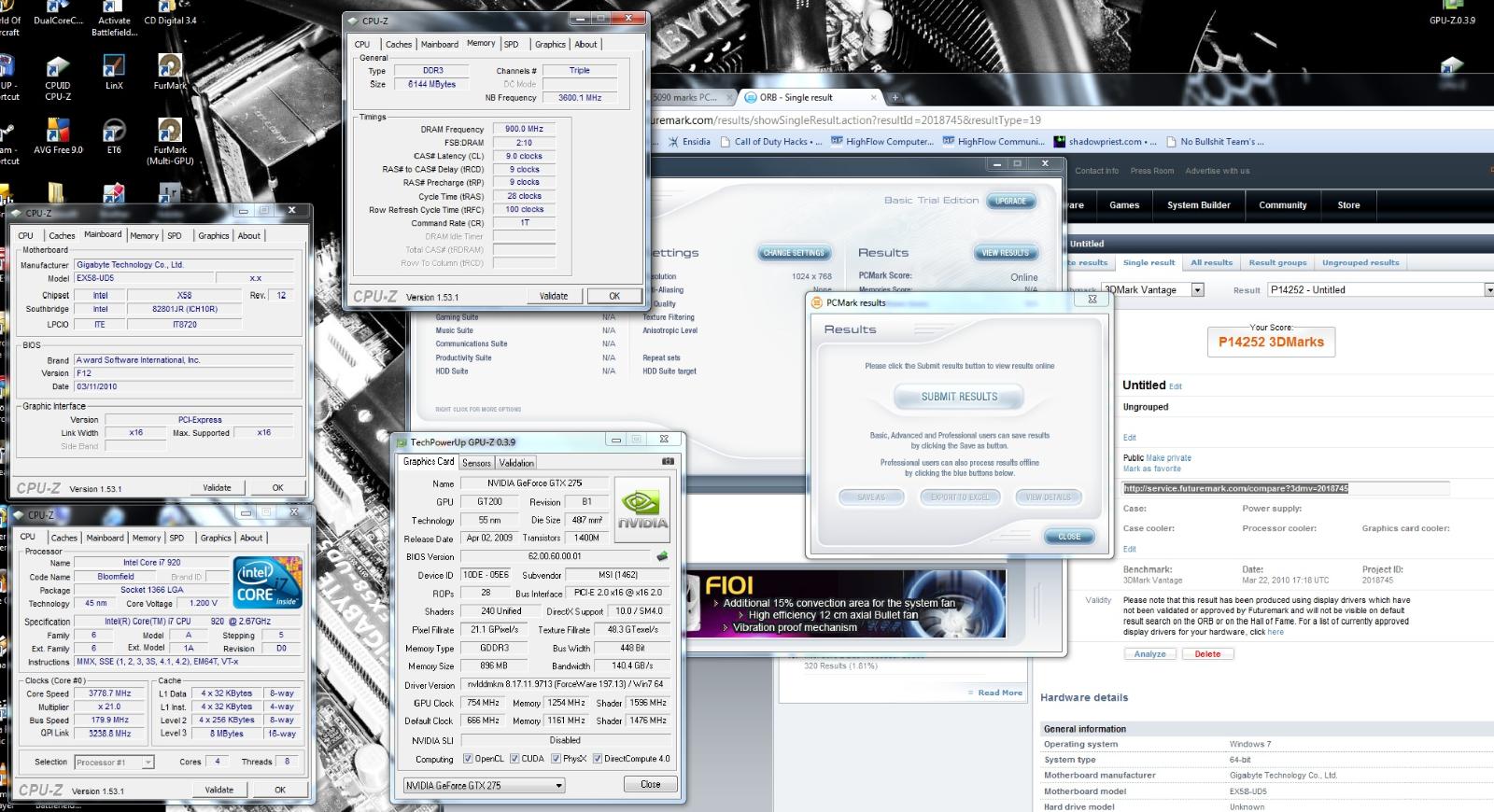
Task: Click the Games menu item
Action: tap(1124, 205)
